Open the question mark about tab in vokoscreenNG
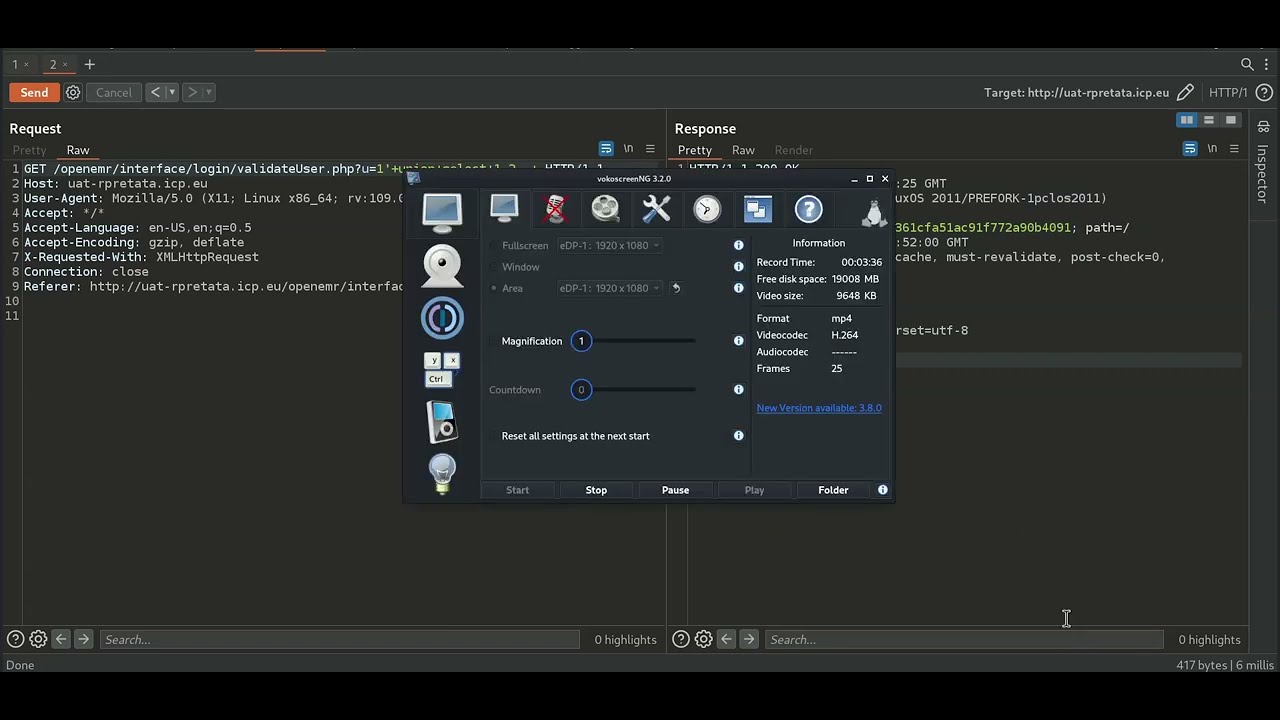 808,209
